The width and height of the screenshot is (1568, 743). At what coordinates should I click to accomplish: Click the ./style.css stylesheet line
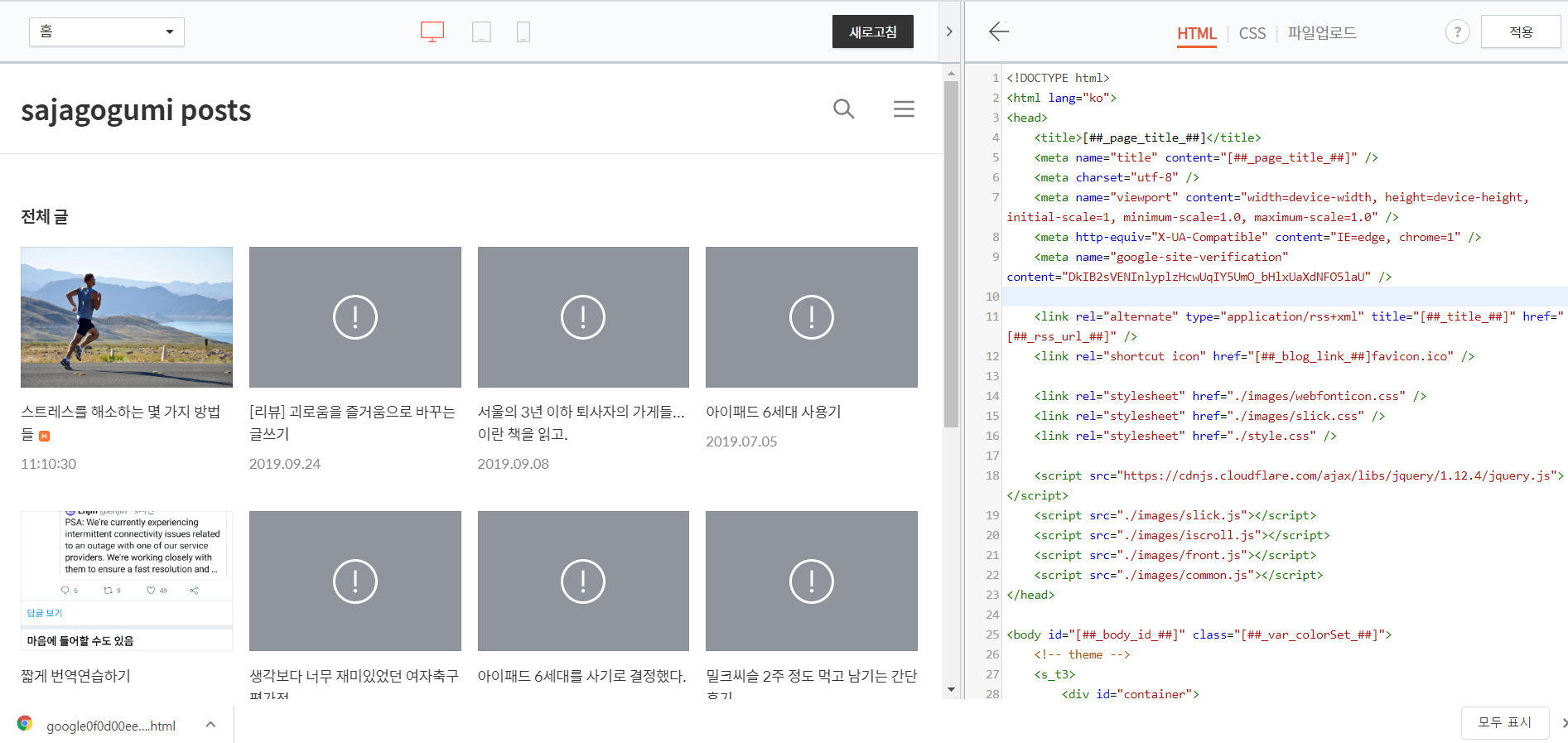pos(1185,436)
